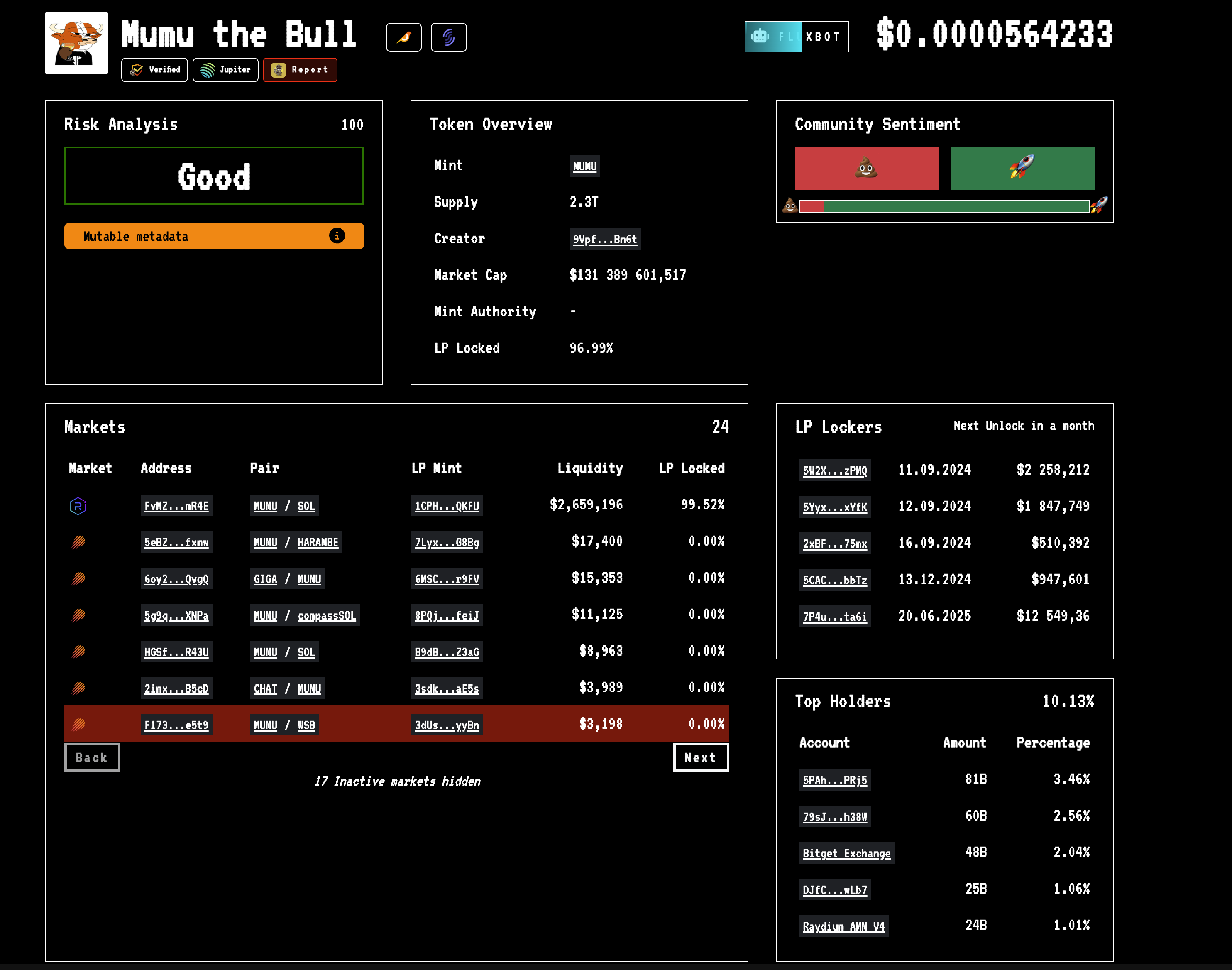
Task: Open LP mint B9dB...Z3aG
Action: 447,652
